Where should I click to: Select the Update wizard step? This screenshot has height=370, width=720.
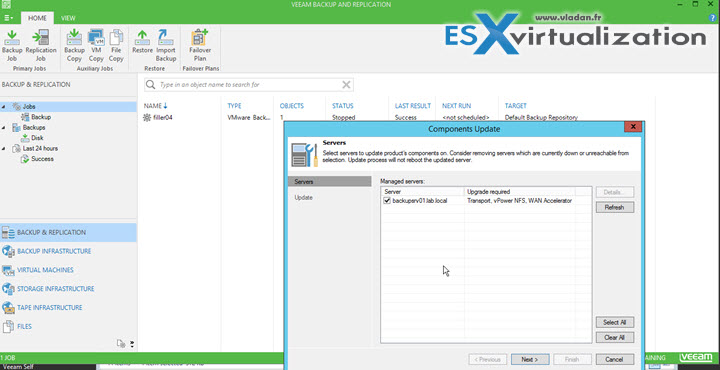click(304, 198)
